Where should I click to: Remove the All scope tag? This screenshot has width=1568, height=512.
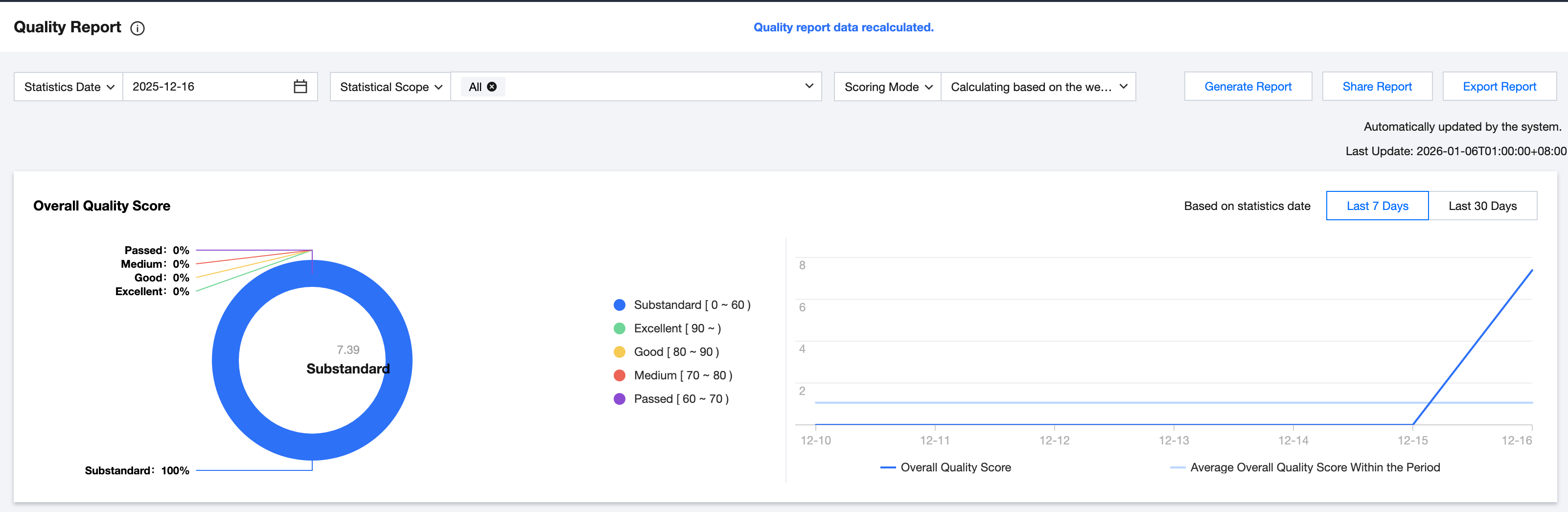pyautogui.click(x=492, y=87)
